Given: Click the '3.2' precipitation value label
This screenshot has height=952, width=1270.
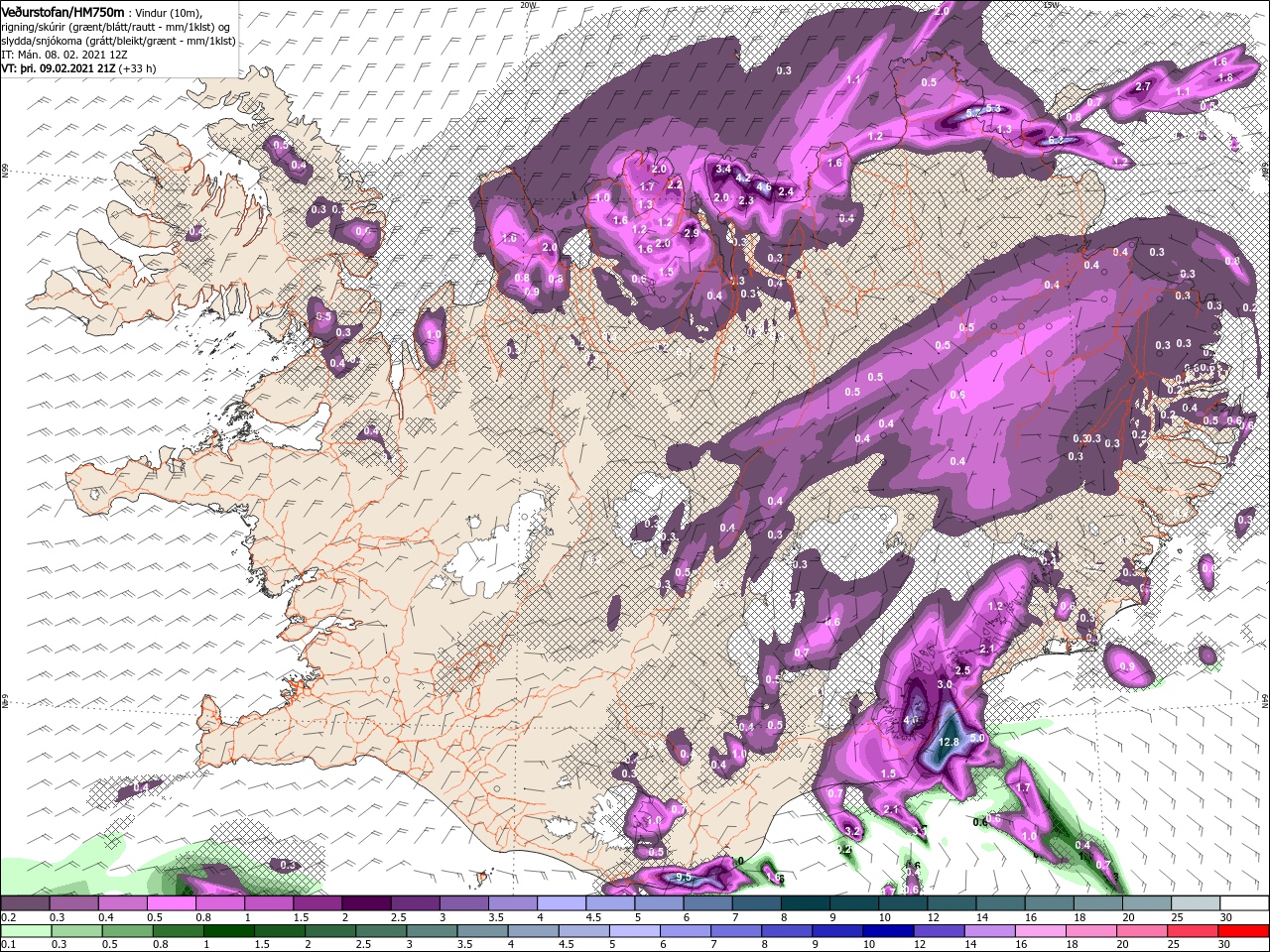Looking at the screenshot, I should [852, 831].
